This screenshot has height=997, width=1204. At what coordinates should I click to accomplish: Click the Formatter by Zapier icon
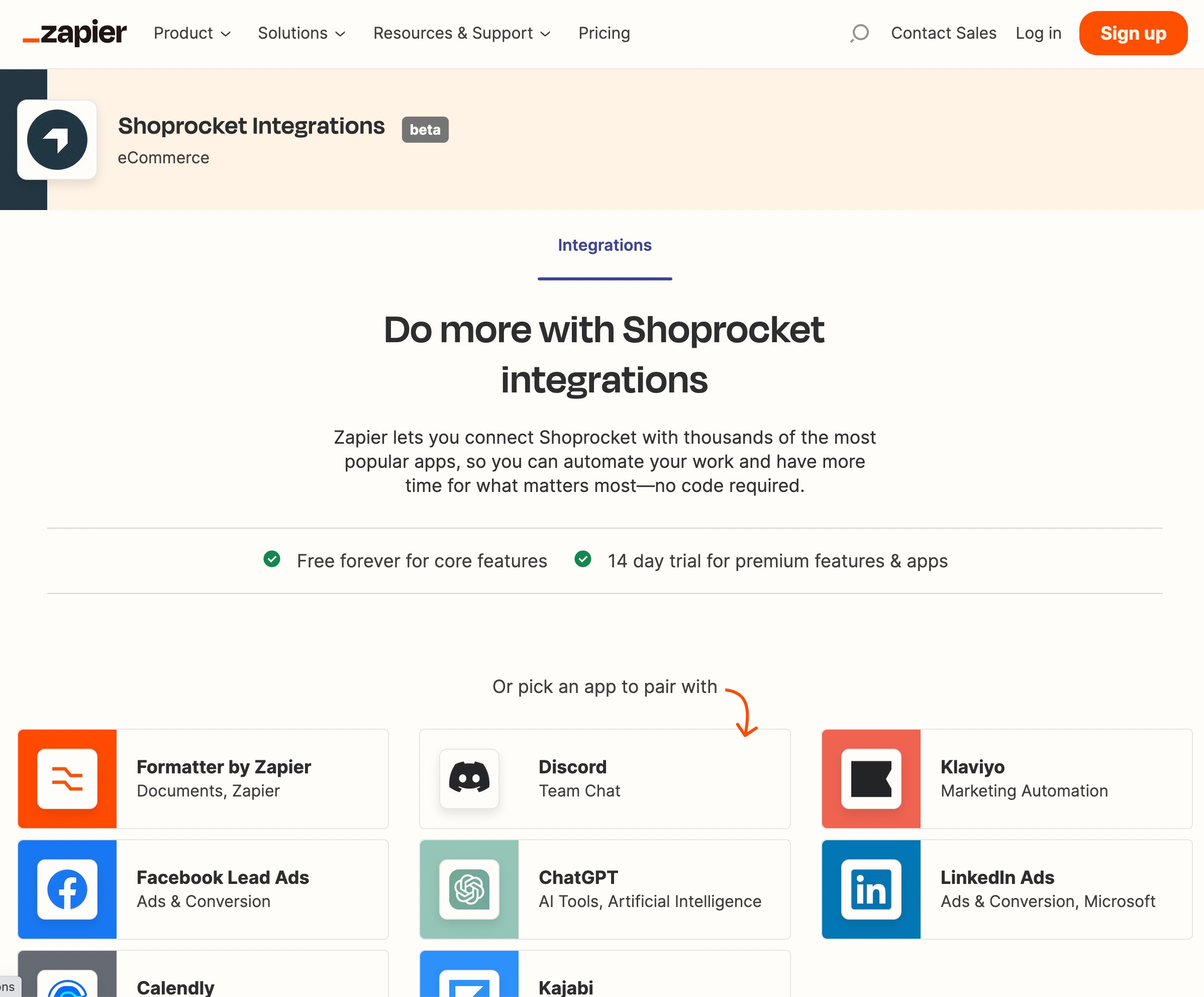(x=67, y=778)
